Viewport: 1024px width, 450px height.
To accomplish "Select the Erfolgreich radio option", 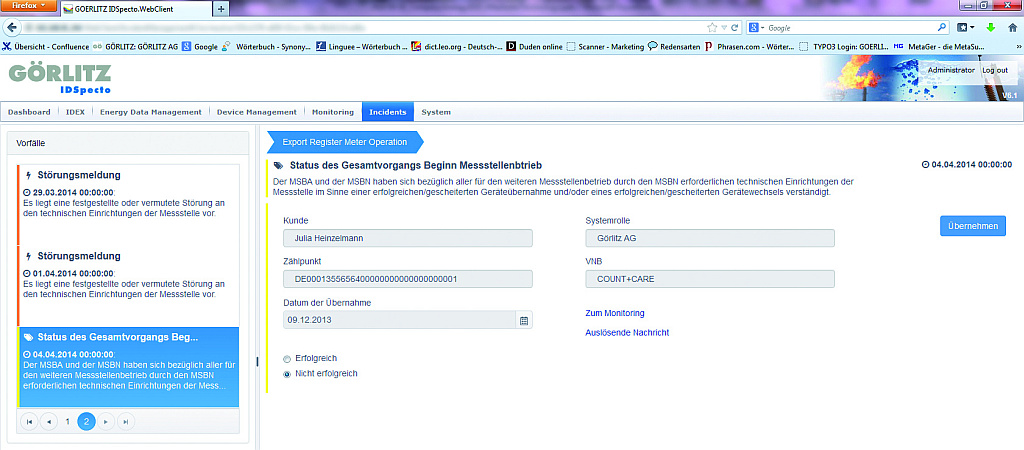I will coord(288,358).
